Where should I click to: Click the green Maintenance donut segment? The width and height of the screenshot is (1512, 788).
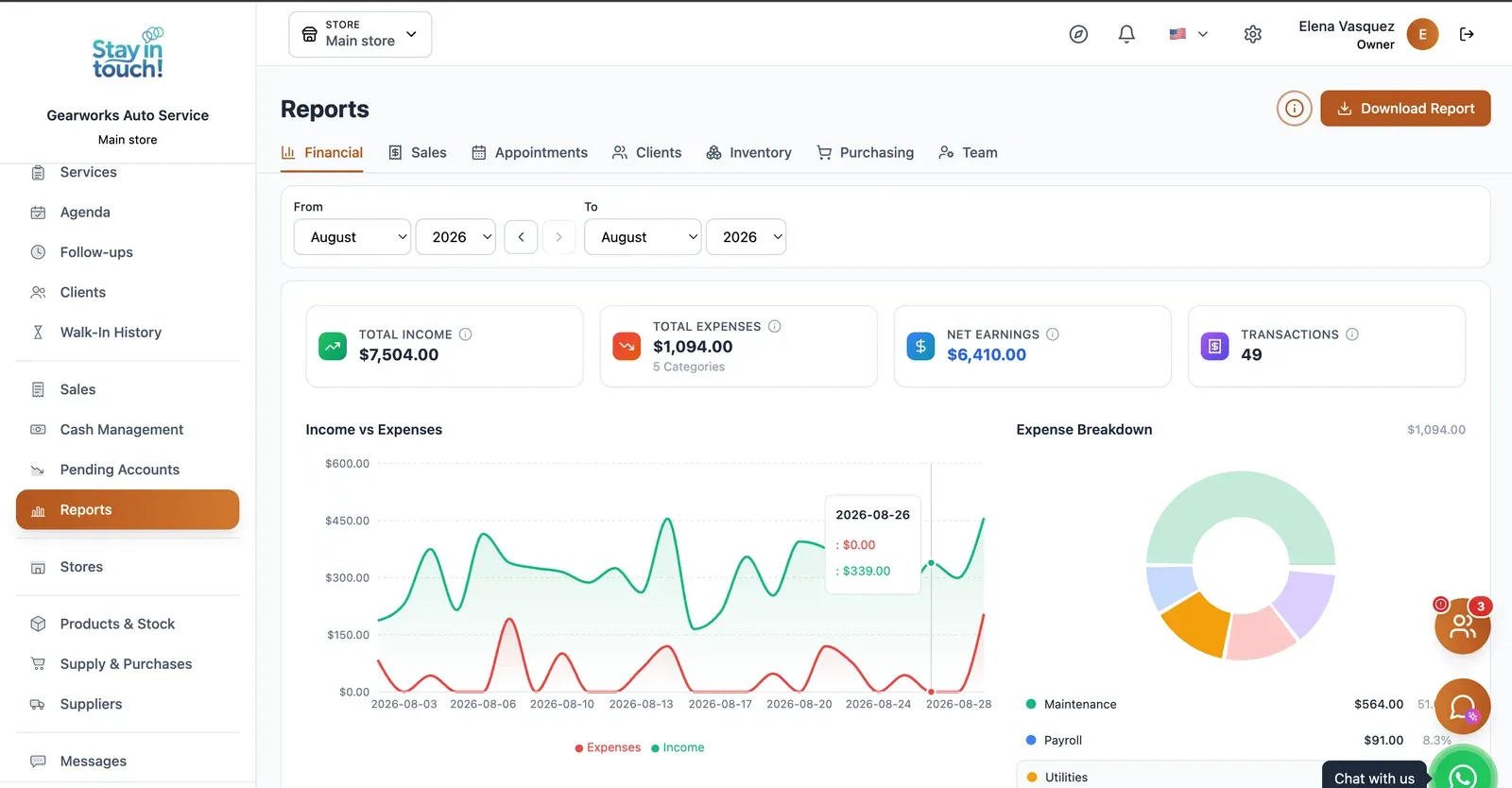[x=1241, y=494]
